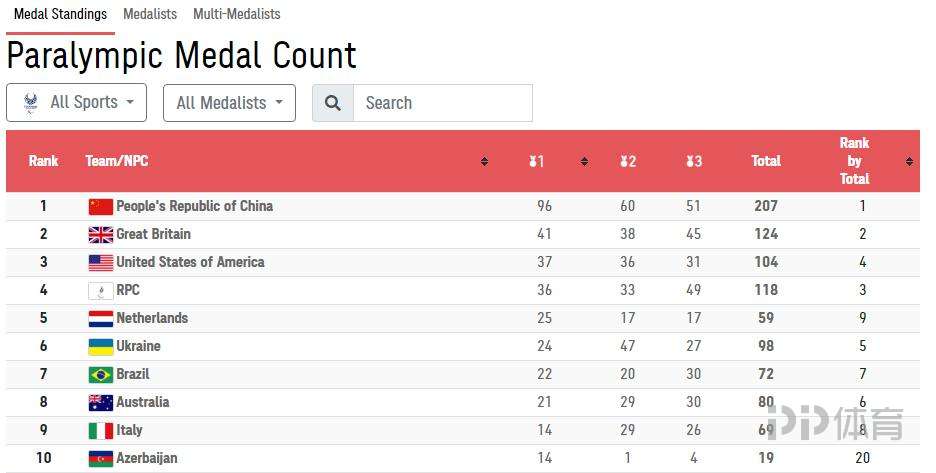The width and height of the screenshot is (936, 473).
Task: Click the Brazil flag icon
Action: (x=101, y=375)
